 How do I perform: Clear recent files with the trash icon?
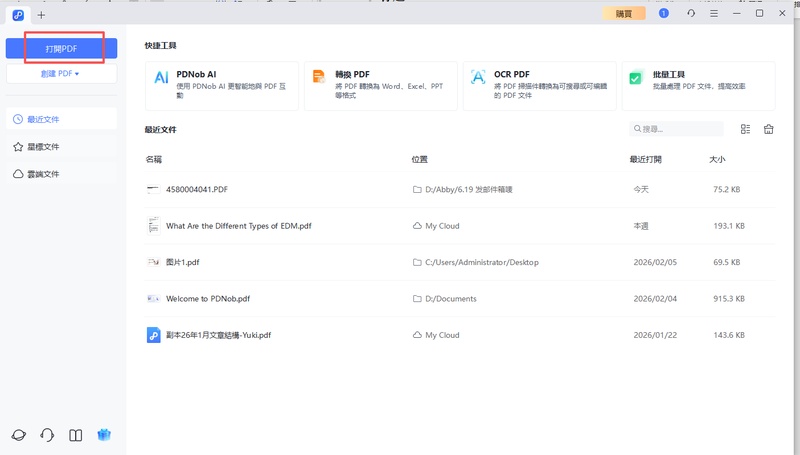point(769,129)
